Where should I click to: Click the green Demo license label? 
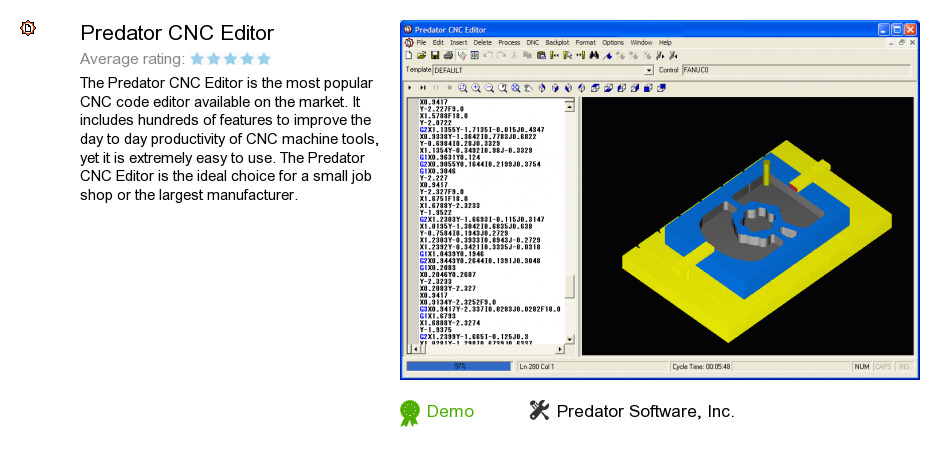[x=450, y=411]
